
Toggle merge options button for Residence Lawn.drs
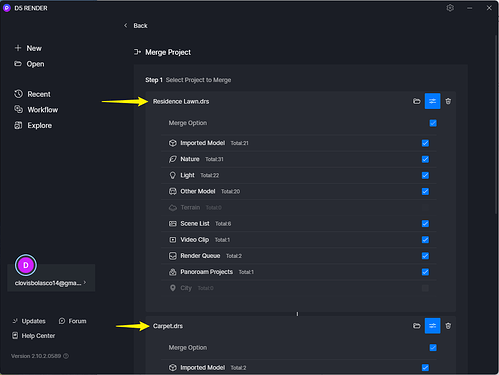coord(432,101)
